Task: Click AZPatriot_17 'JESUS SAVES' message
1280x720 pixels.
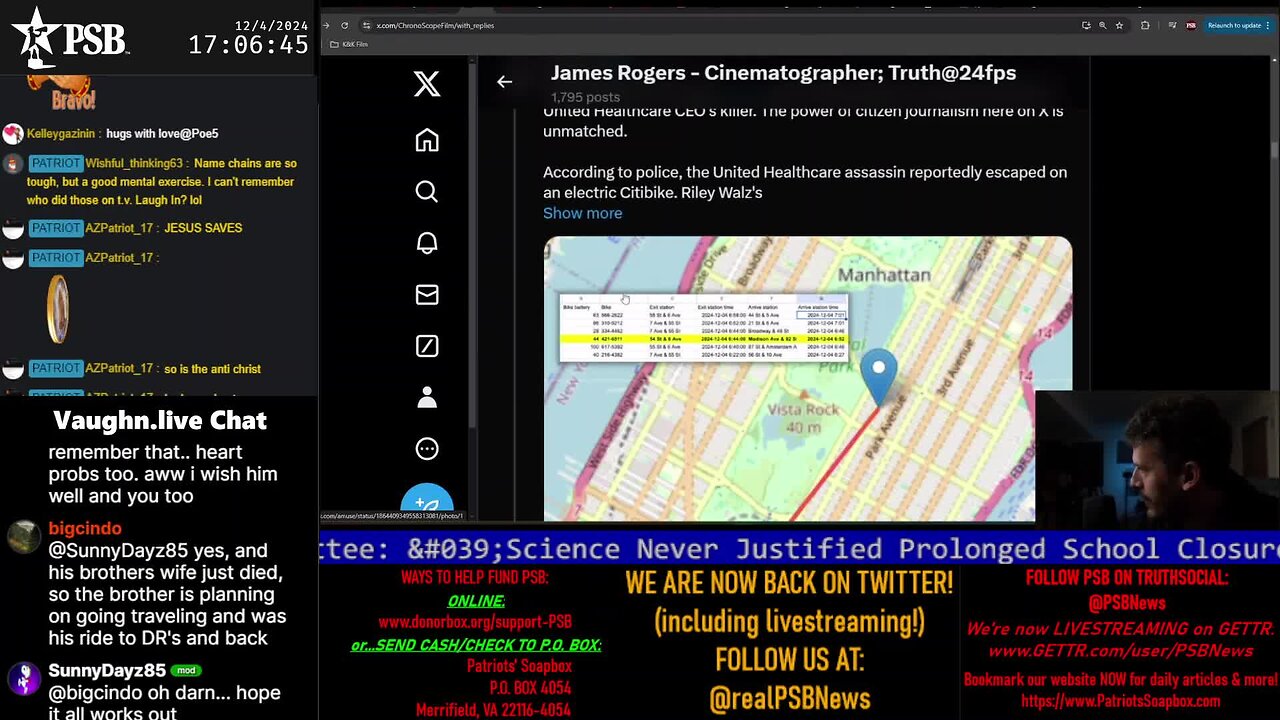Action: point(203,228)
